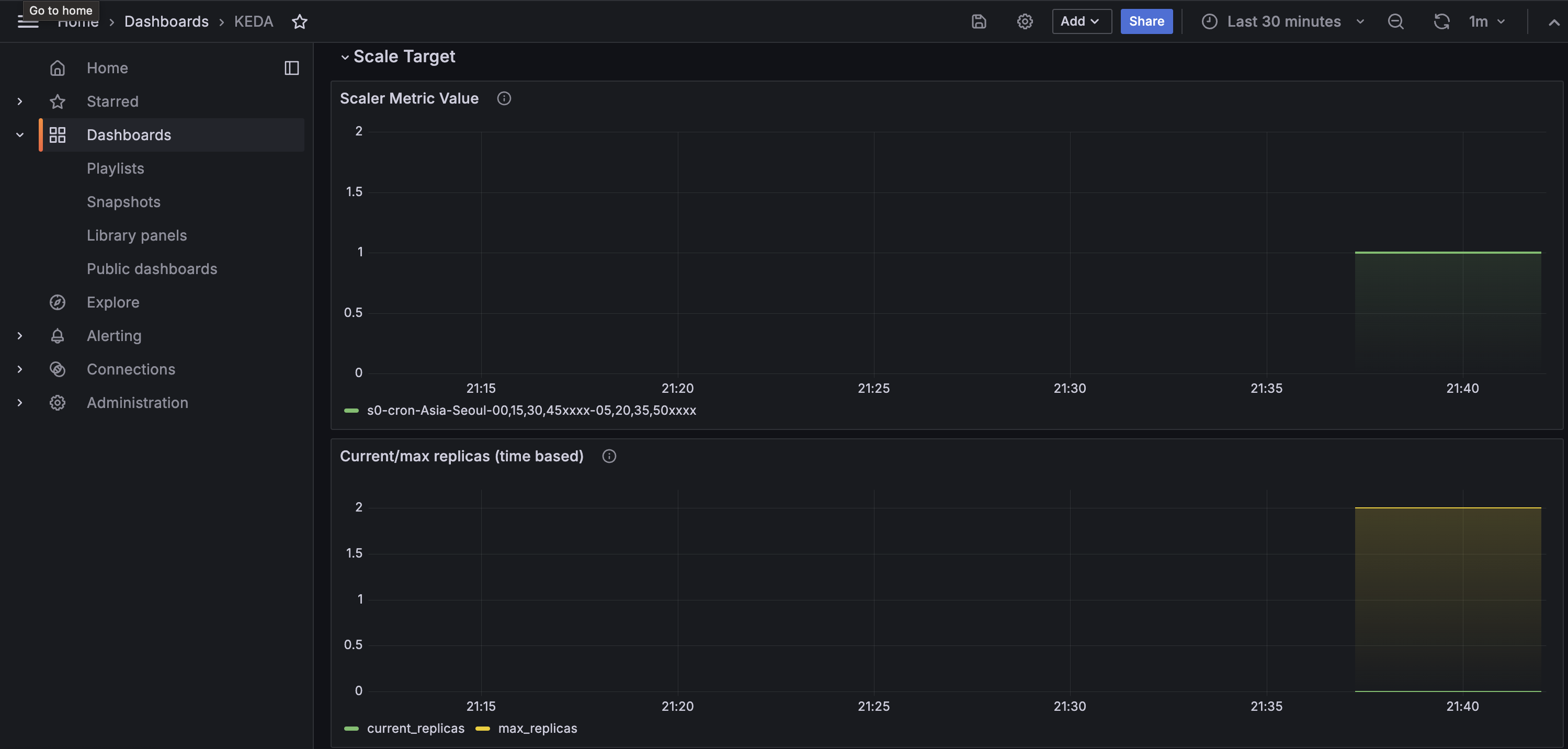Select Library panels in sidebar
The image size is (1568, 749).
click(137, 235)
